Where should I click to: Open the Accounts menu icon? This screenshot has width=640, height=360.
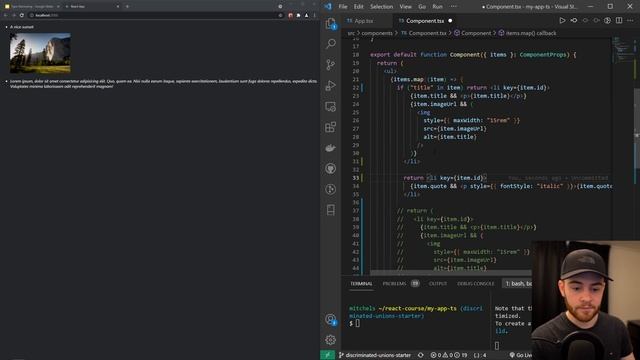(331, 319)
